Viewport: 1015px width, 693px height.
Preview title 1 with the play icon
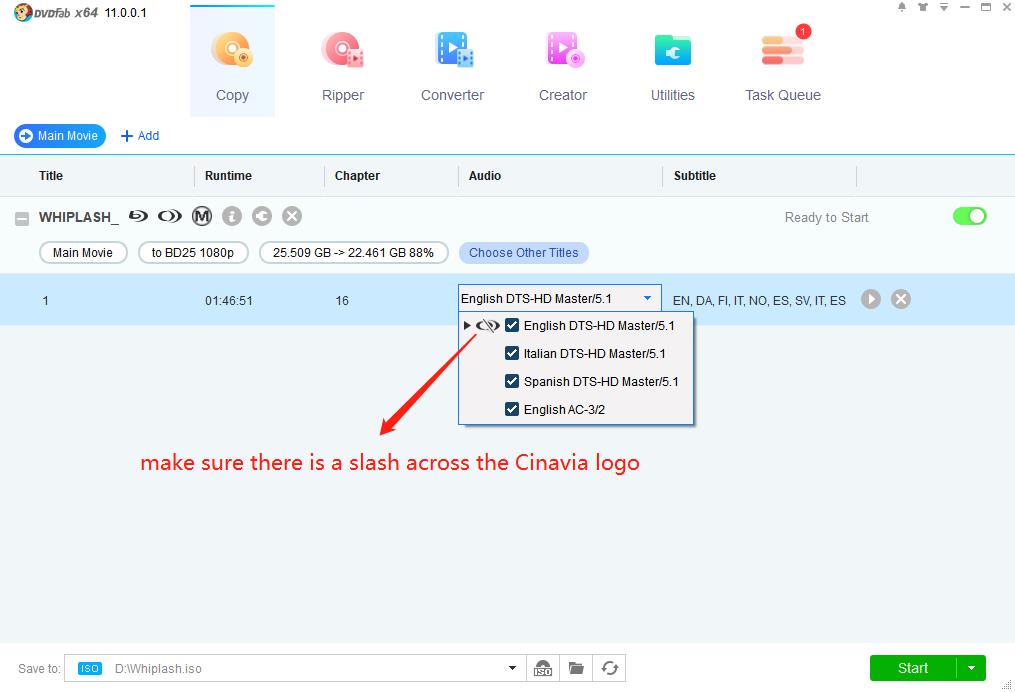point(871,299)
